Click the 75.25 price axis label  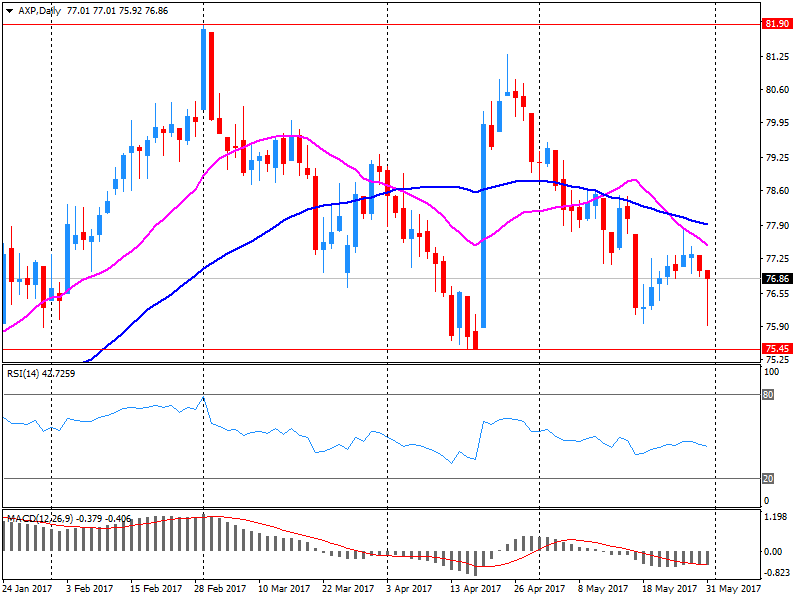tap(777, 359)
